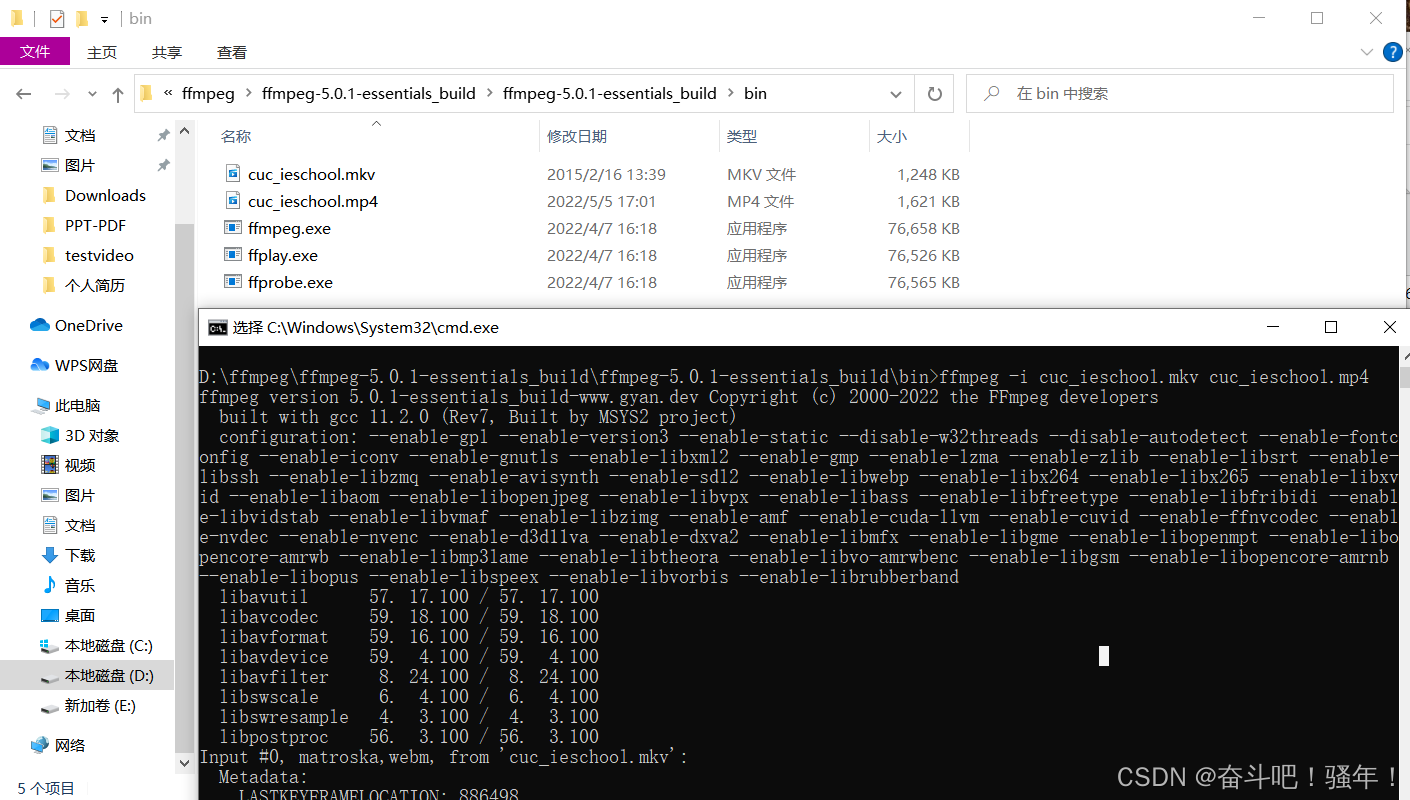This screenshot has width=1410, height=800.
Task: Go up one folder level arrow
Action: tap(118, 94)
